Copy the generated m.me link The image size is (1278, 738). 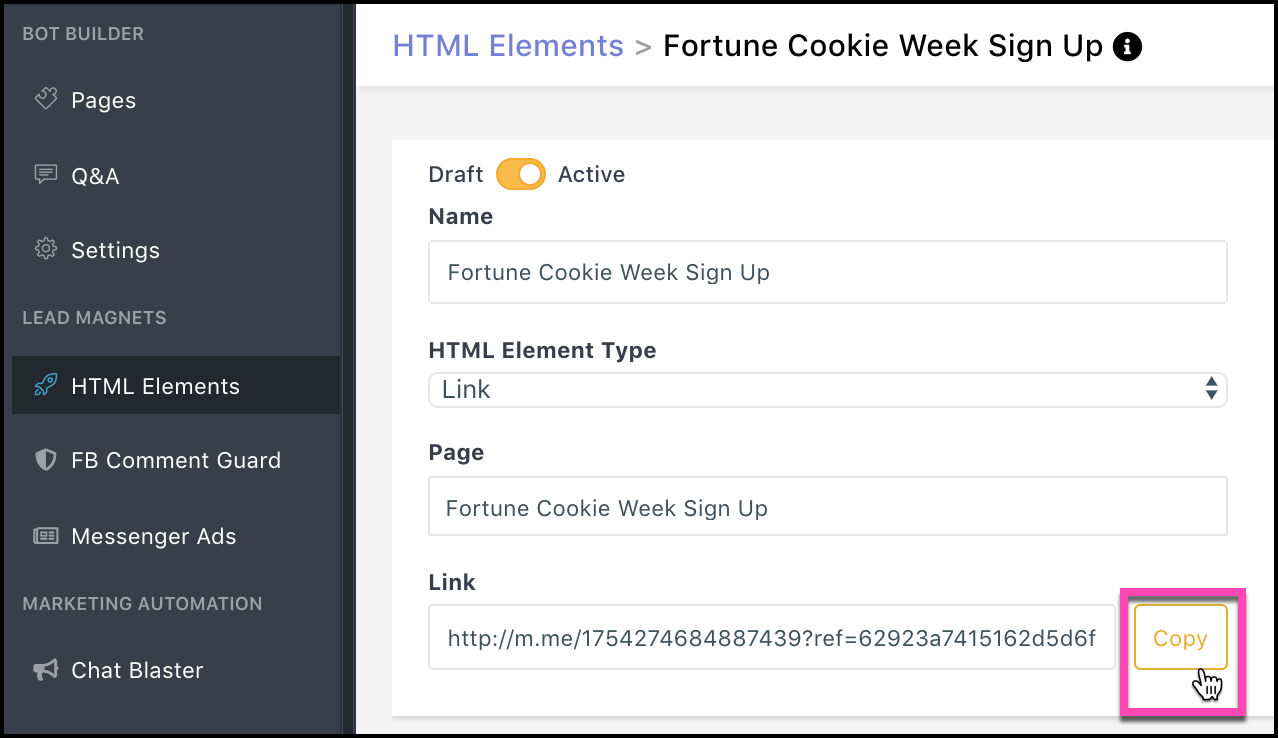1180,638
